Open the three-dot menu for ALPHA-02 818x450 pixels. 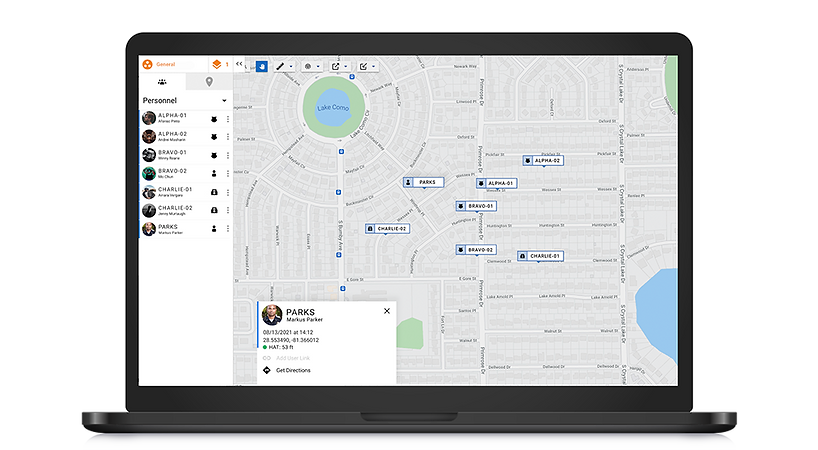click(228, 137)
